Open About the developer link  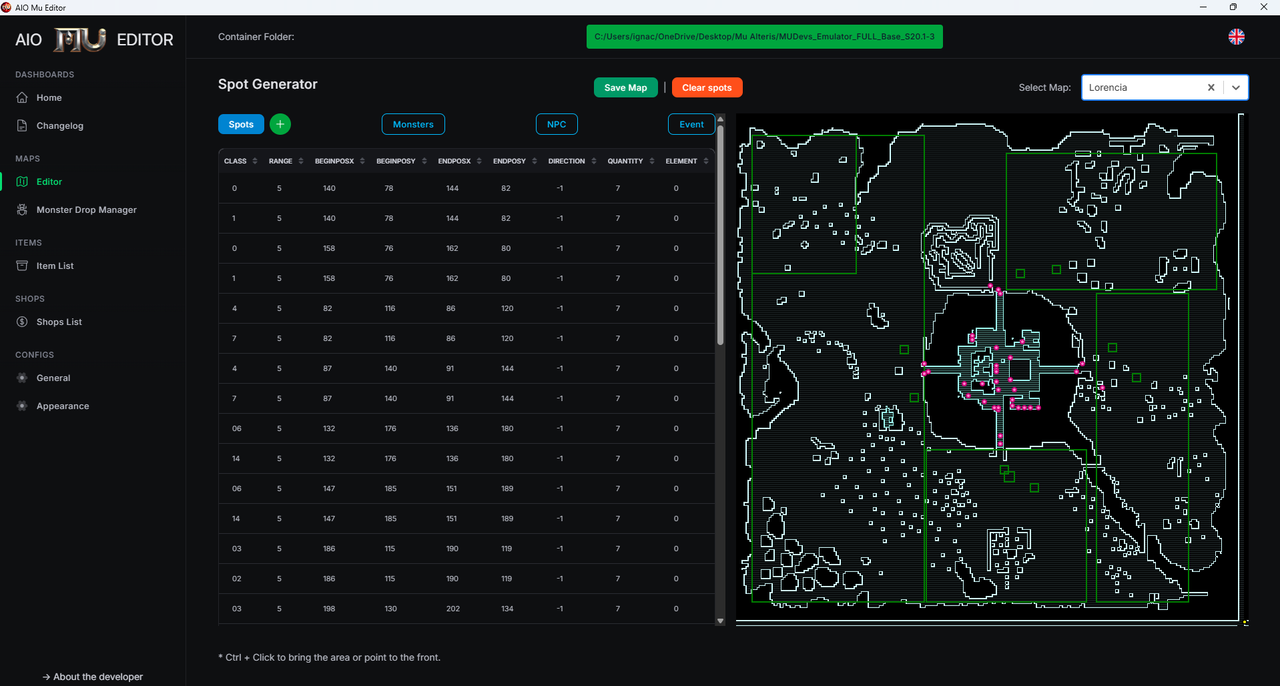pyautogui.click(x=92, y=677)
